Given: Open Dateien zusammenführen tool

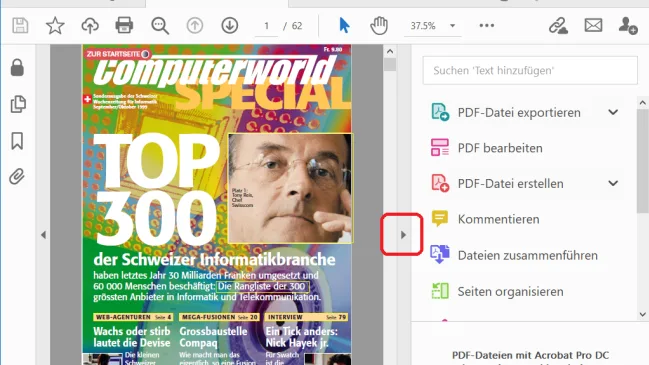Looking at the screenshot, I should click(x=528, y=255).
